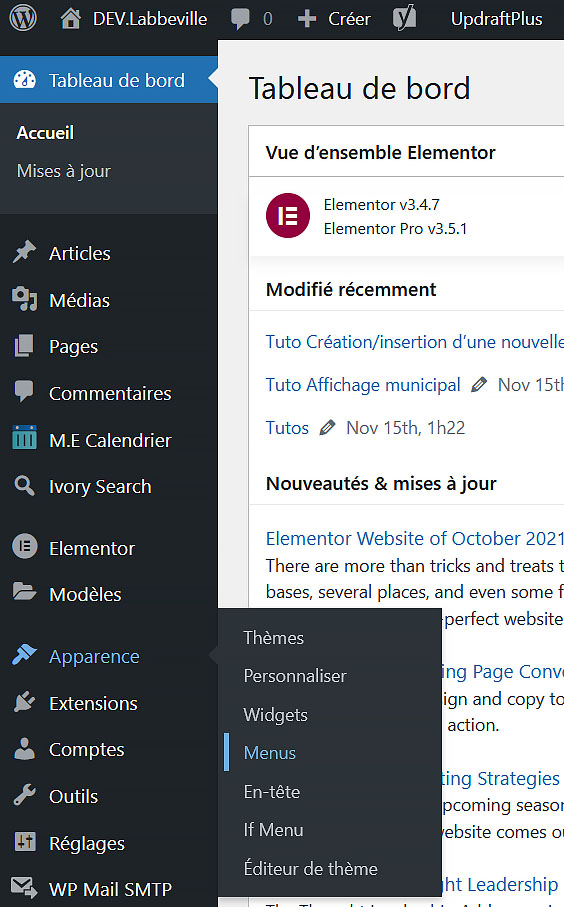
Task: Click the comments bubble icon in toolbar
Action: (x=240, y=19)
